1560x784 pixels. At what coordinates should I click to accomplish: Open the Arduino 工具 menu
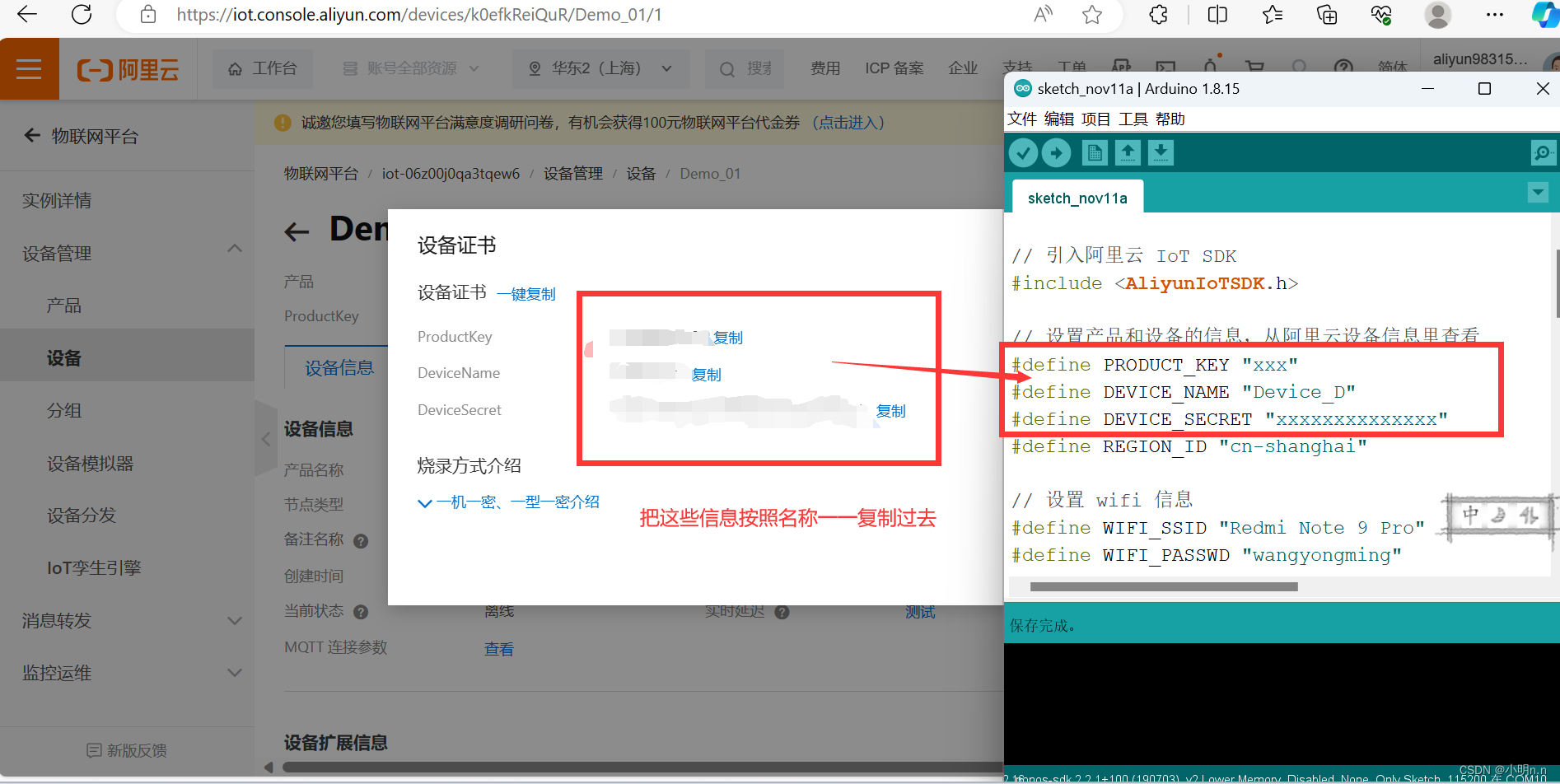(1133, 119)
